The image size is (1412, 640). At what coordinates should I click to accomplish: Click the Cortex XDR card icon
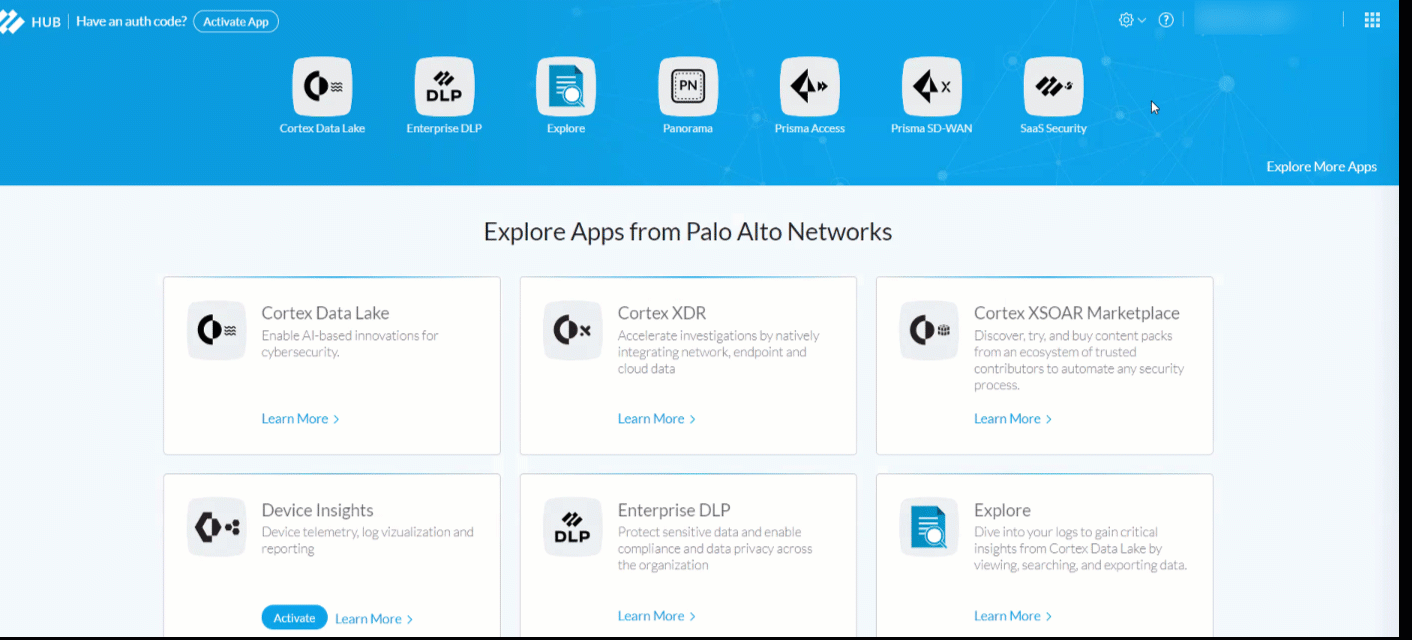click(x=573, y=331)
